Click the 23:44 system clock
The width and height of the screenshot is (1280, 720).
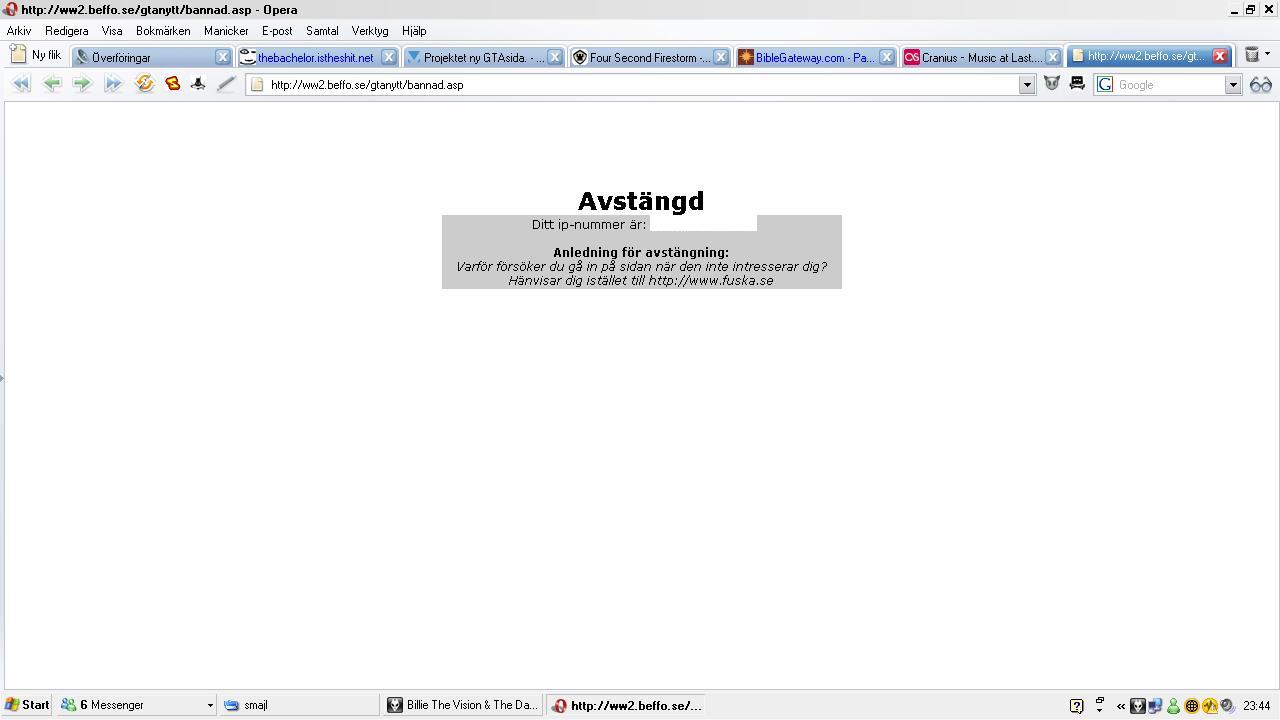1257,706
